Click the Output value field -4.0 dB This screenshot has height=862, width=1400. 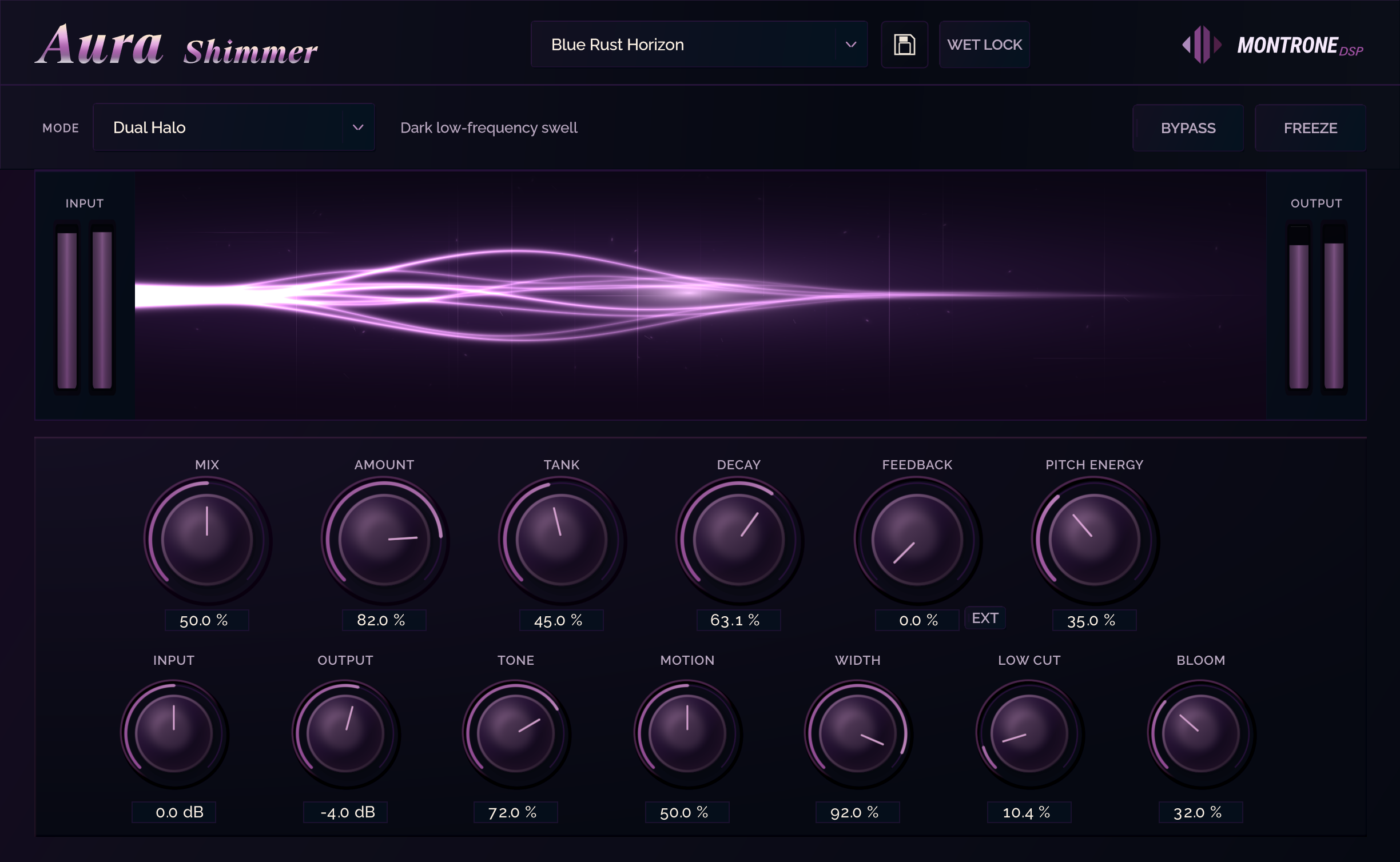345,812
